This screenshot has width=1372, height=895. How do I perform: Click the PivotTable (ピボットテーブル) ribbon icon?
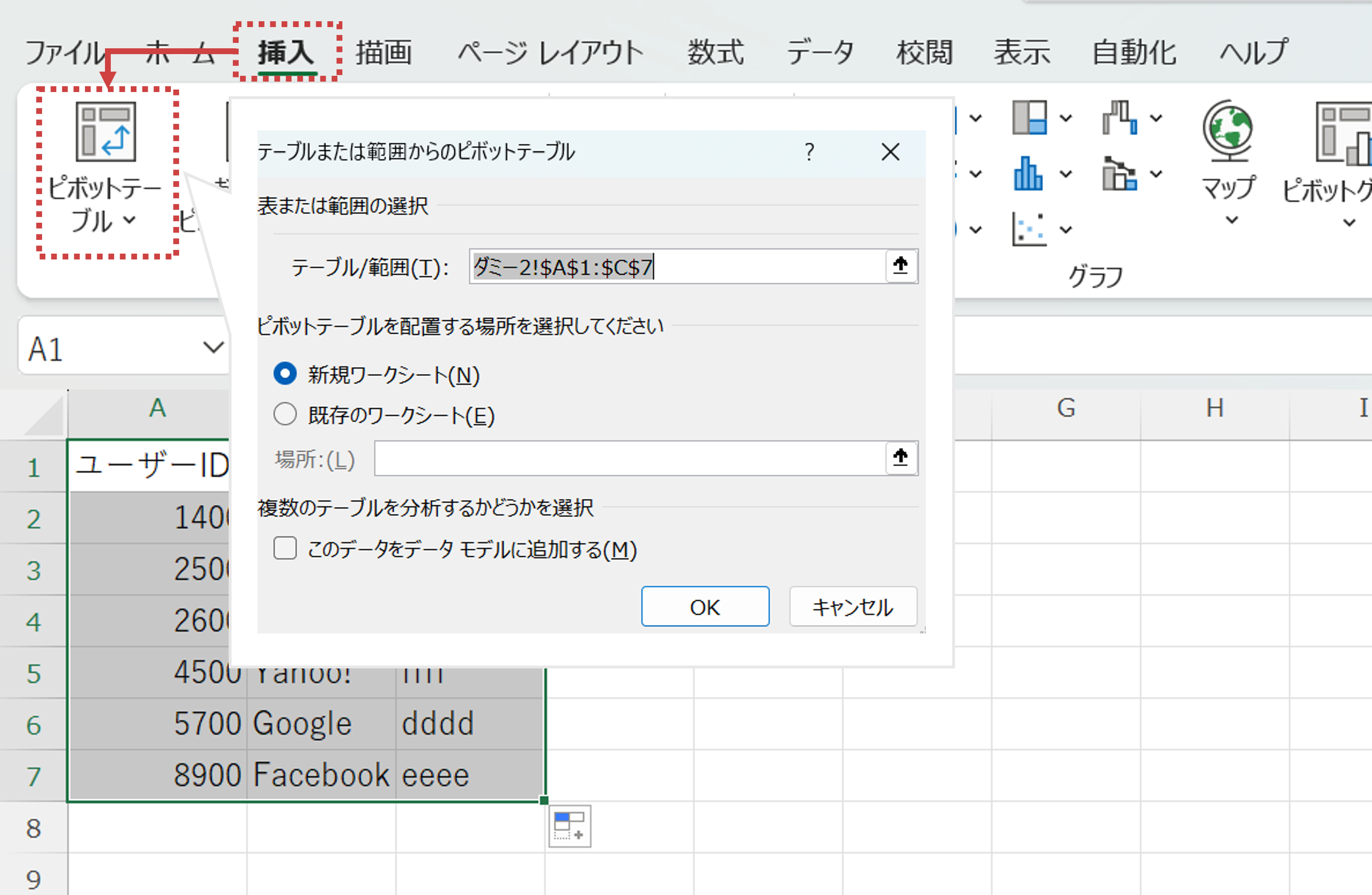click(105, 132)
